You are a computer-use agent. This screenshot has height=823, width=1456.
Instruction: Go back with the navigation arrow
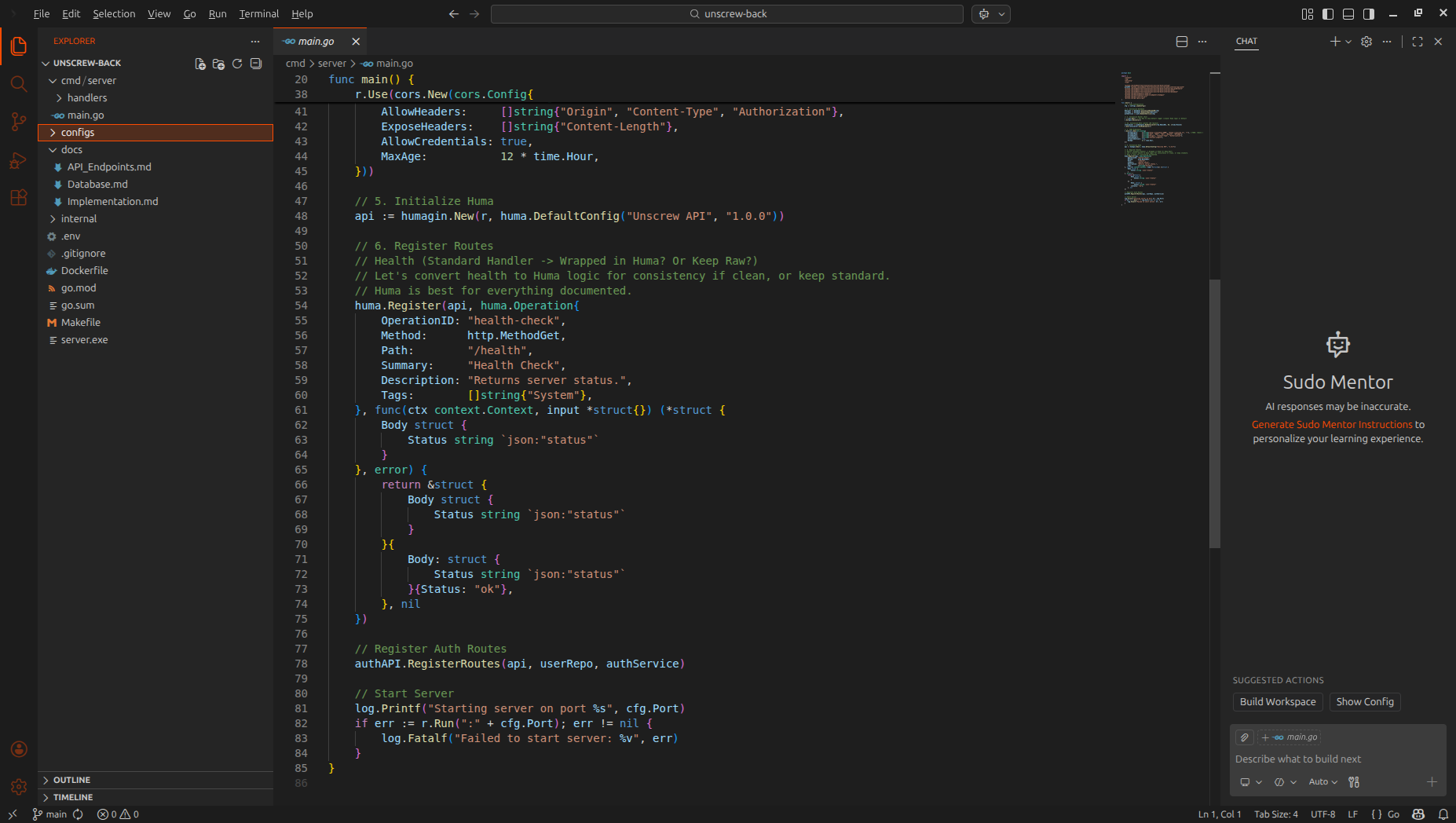[x=454, y=14]
